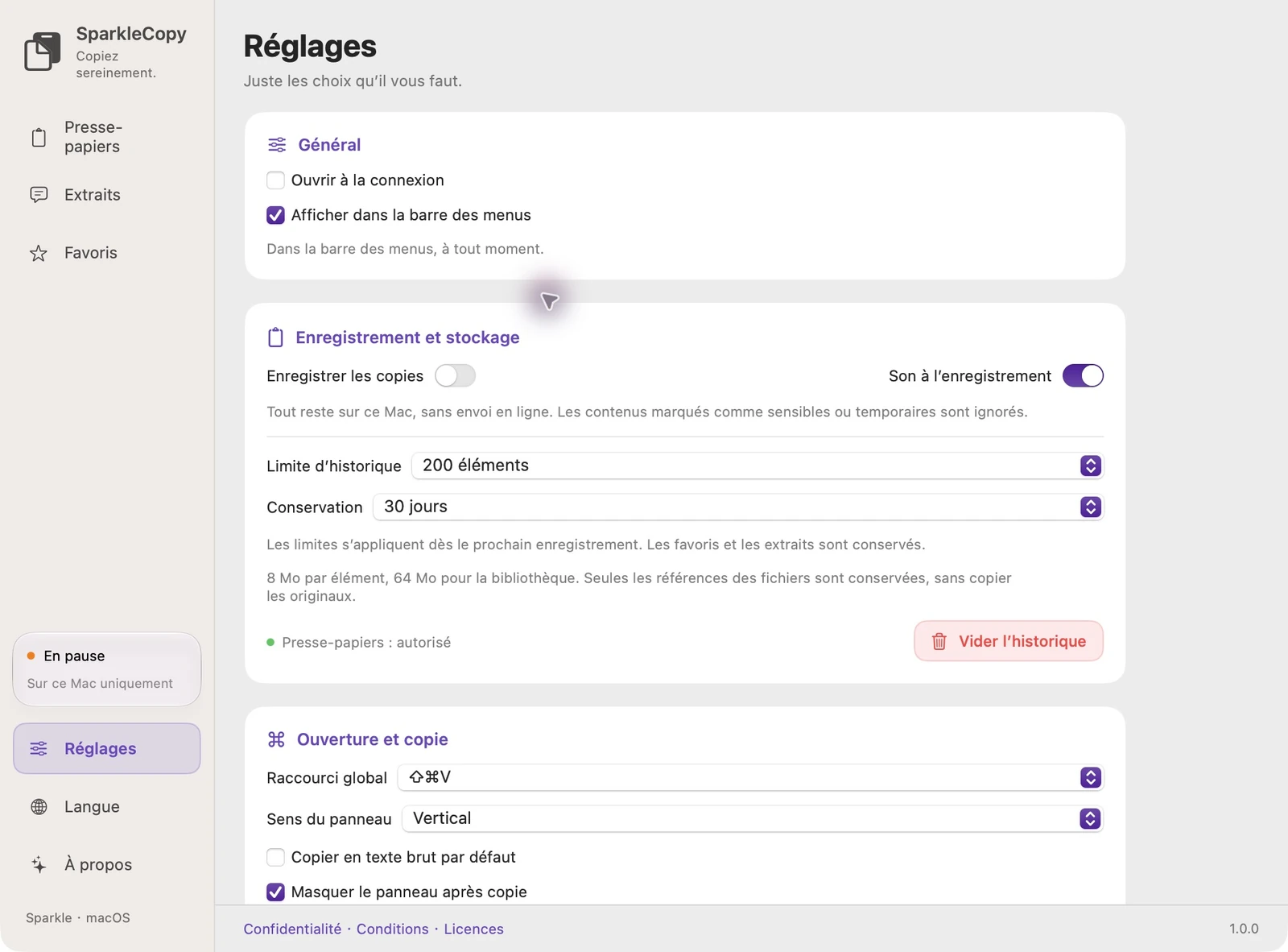The image size is (1288, 952).
Task: Open the Langue page
Action: tap(107, 807)
